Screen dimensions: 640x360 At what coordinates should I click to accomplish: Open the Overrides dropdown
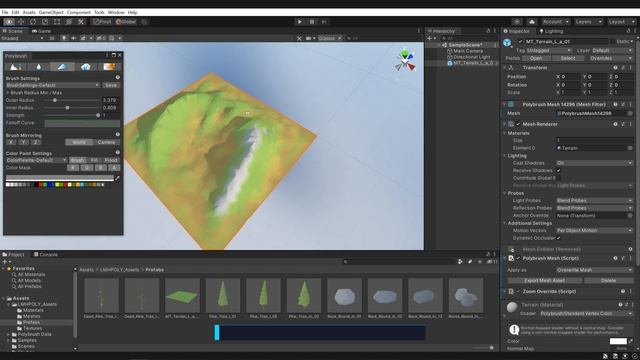point(610,58)
